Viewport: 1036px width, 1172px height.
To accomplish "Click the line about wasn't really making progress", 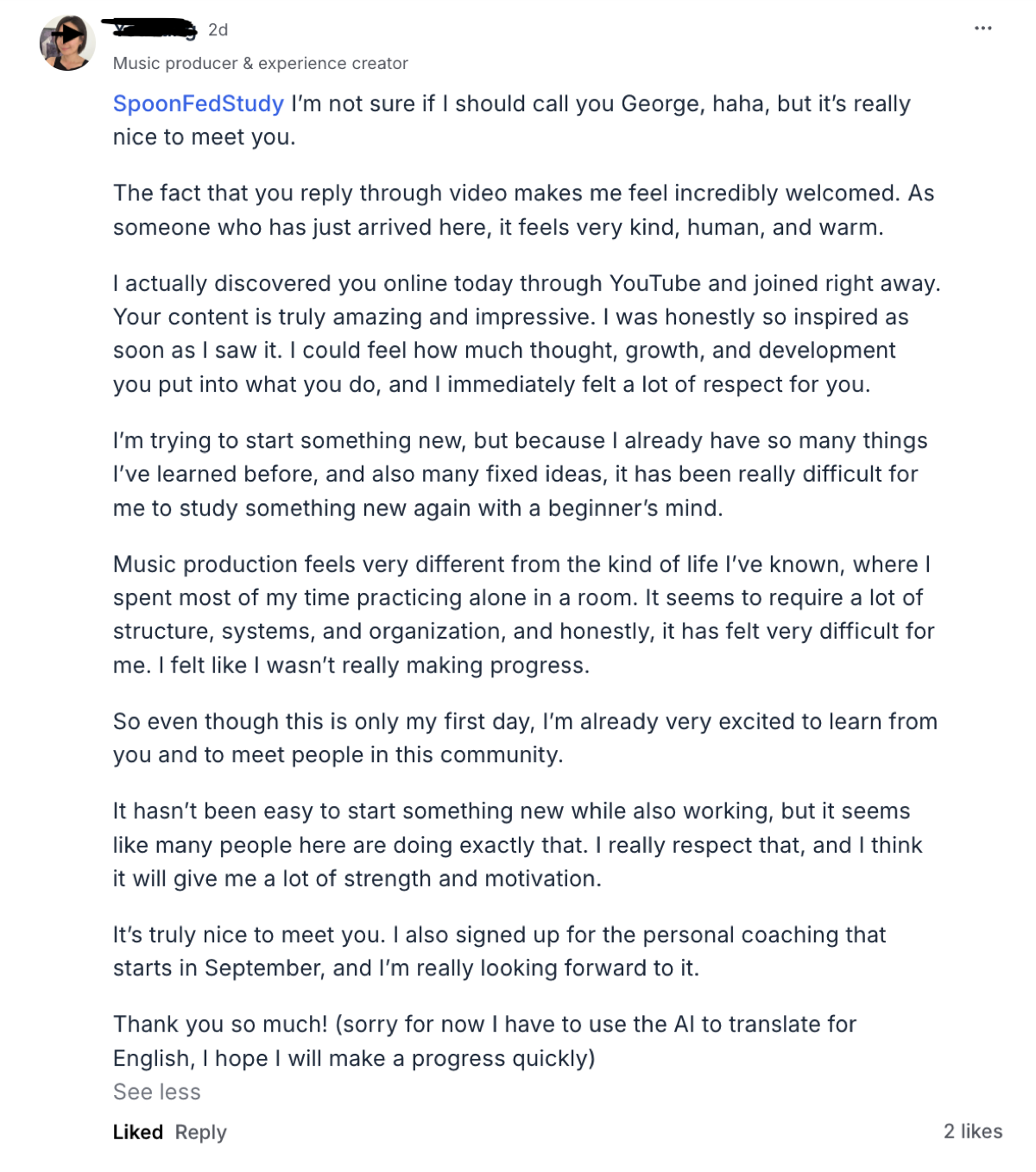I will [351, 665].
